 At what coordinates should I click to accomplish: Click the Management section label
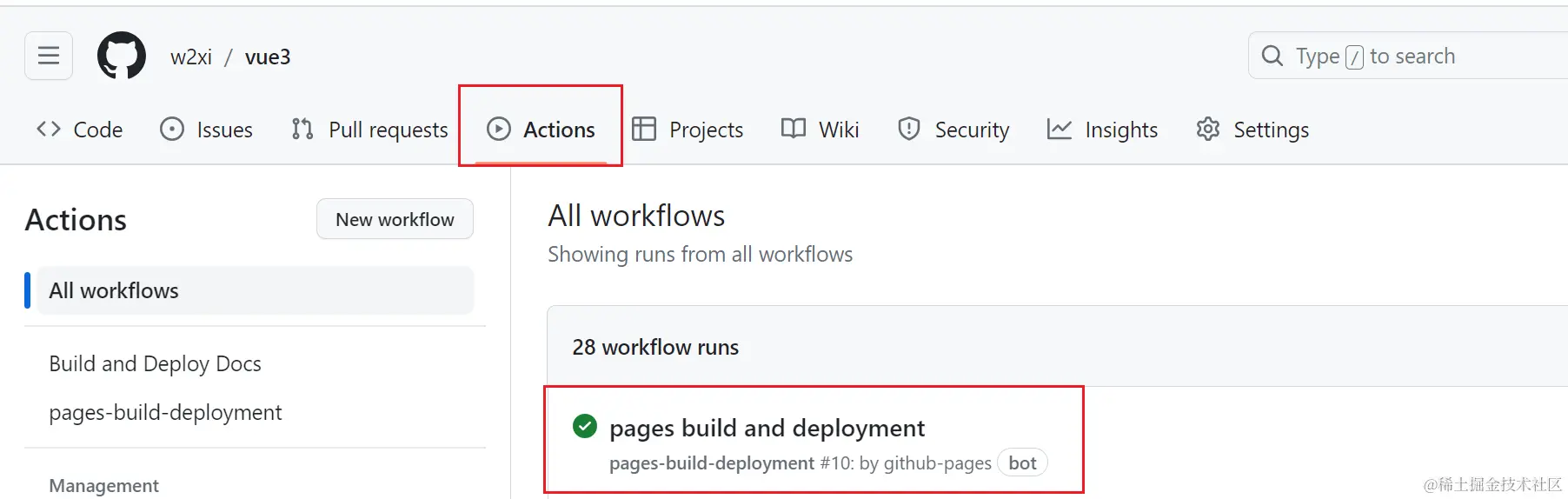(x=104, y=485)
